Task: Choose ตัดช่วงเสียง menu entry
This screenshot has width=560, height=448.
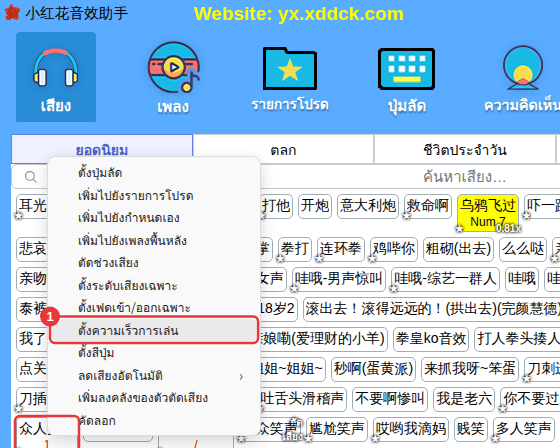Action: pyautogui.click(x=154, y=263)
